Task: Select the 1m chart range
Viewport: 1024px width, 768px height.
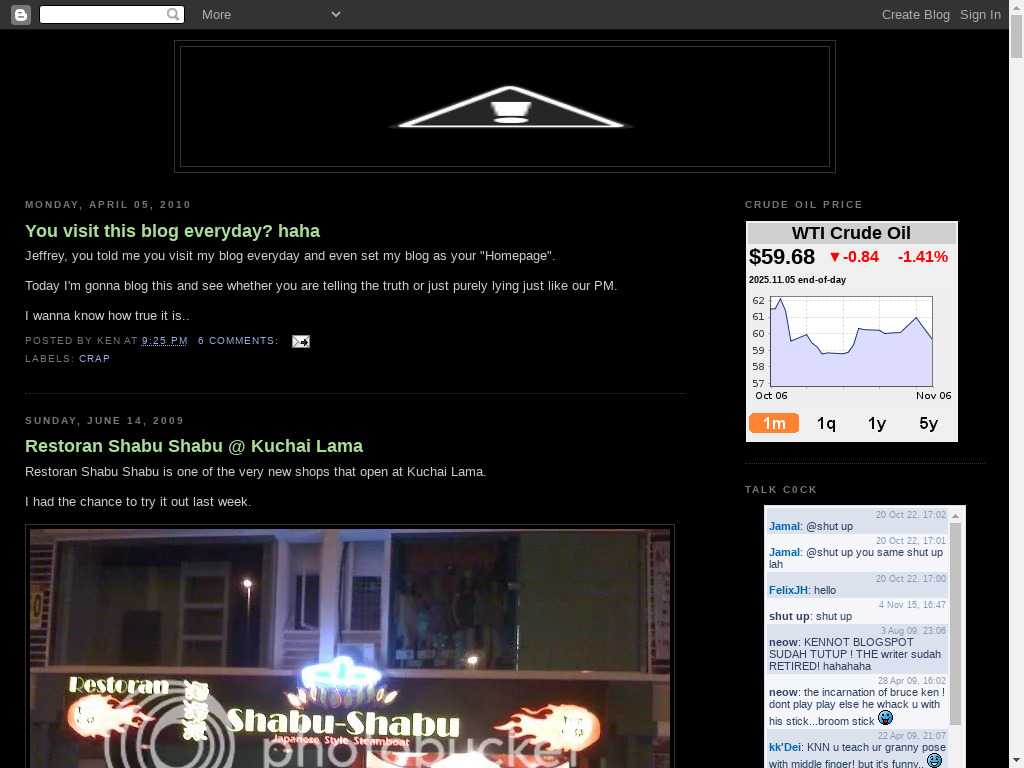Action: pos(774,423)
